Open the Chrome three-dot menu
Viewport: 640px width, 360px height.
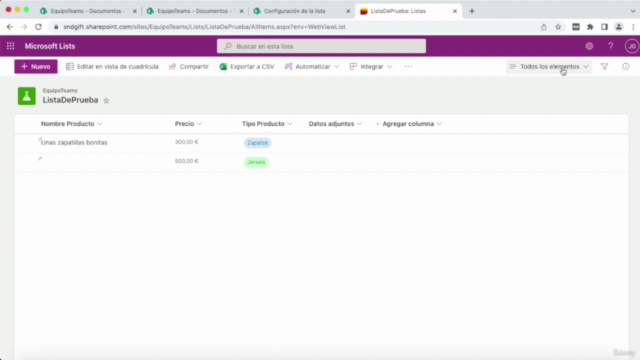pos(633,27)
